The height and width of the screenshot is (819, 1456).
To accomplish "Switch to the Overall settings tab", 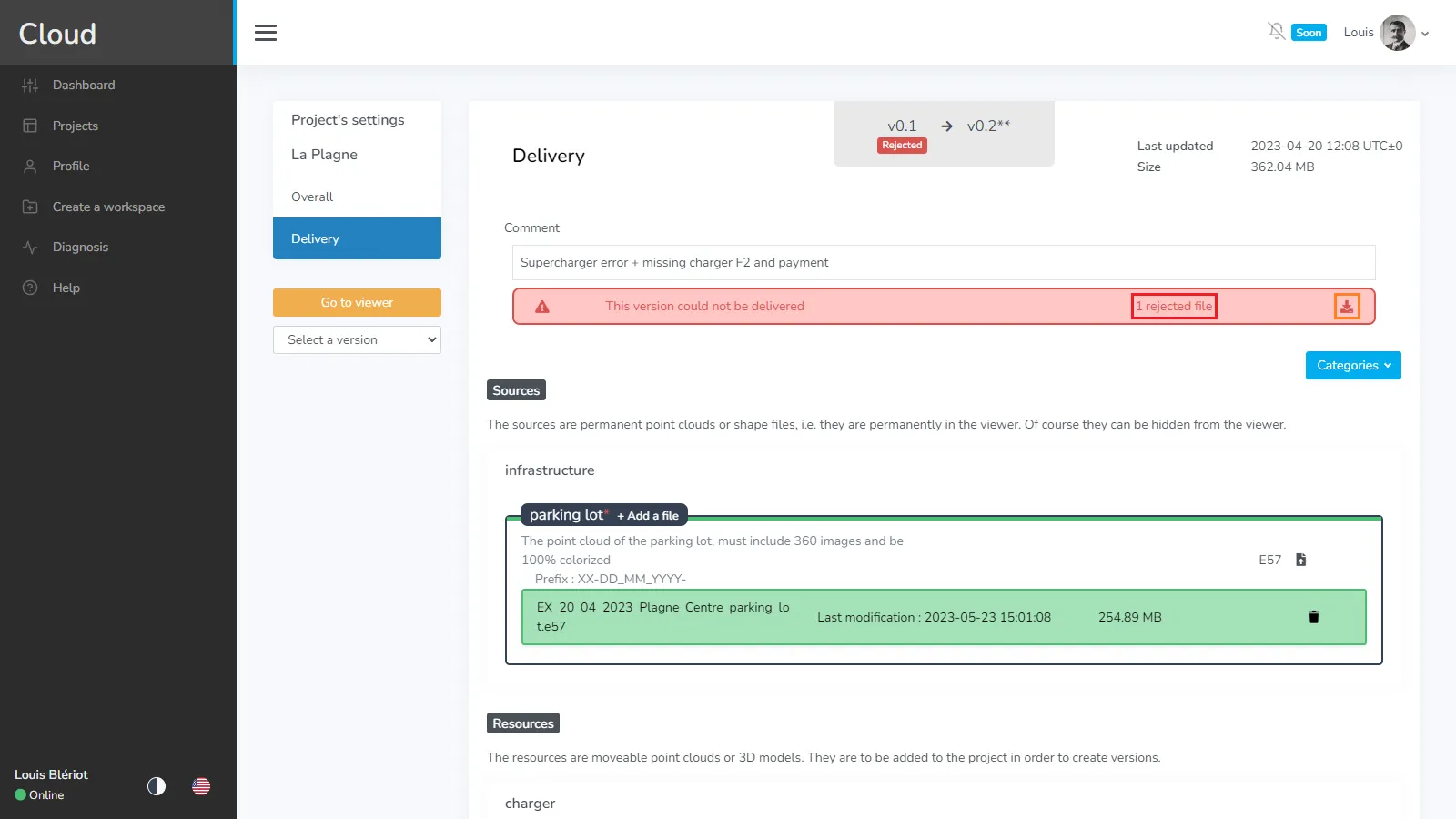I will pyautogui.click(x=311, y=197).
